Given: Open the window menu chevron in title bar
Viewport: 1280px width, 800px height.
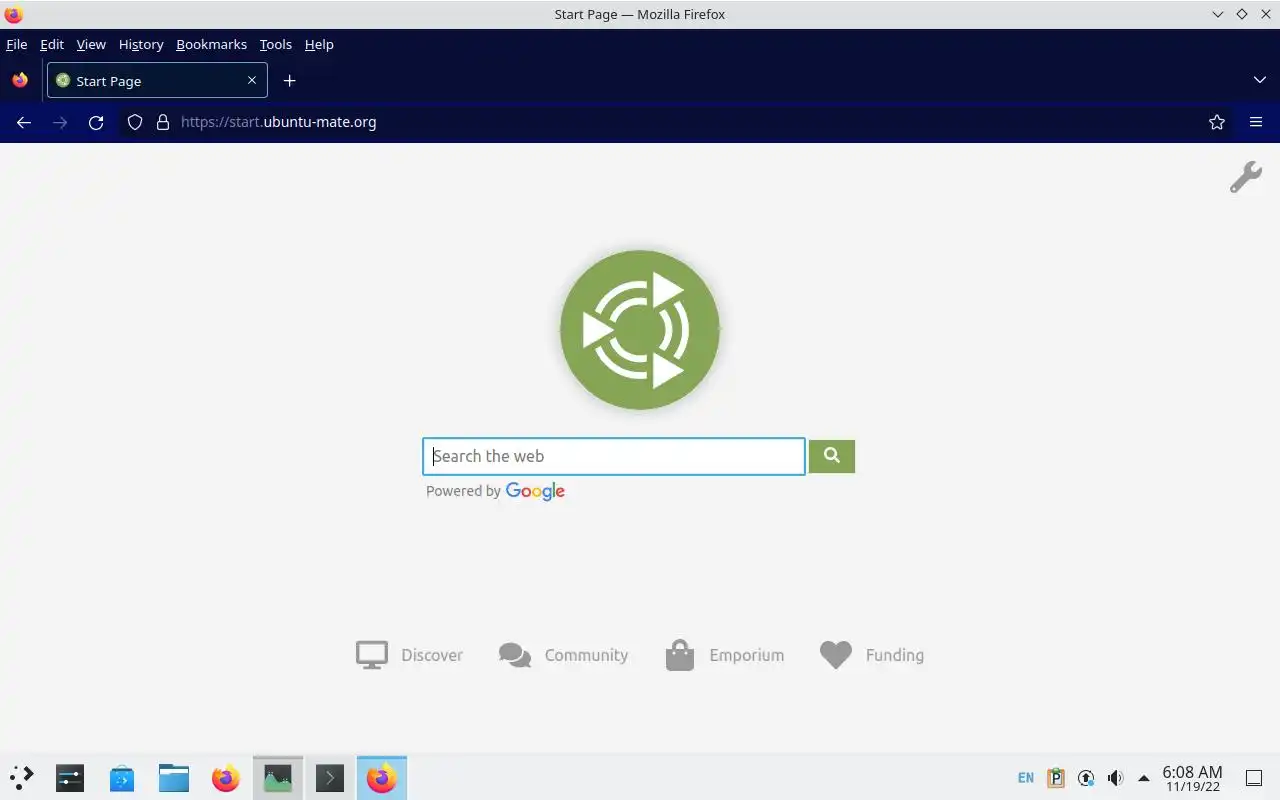Looking at the screenshot, I should point(1218,14).
